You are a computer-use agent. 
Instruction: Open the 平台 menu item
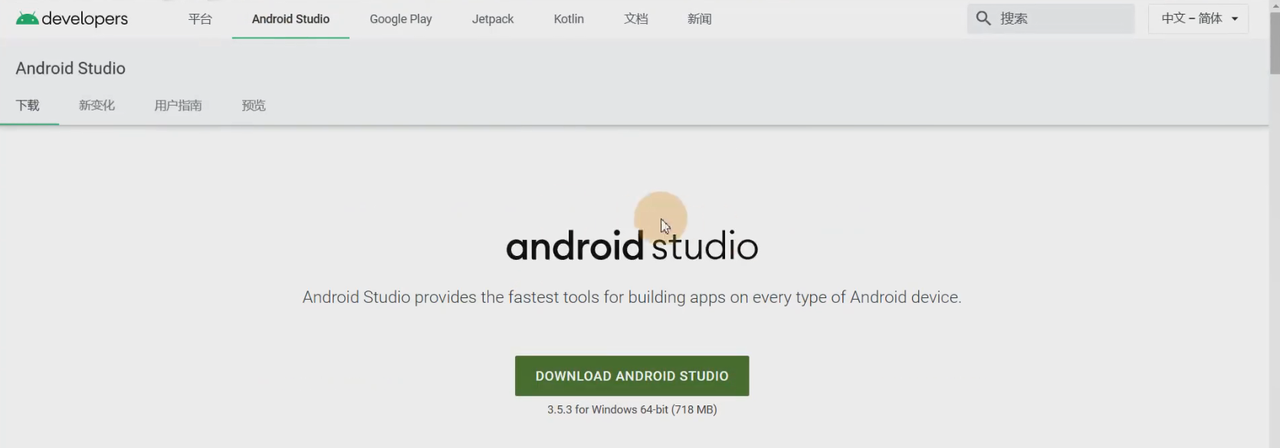(x=200, y=19)
